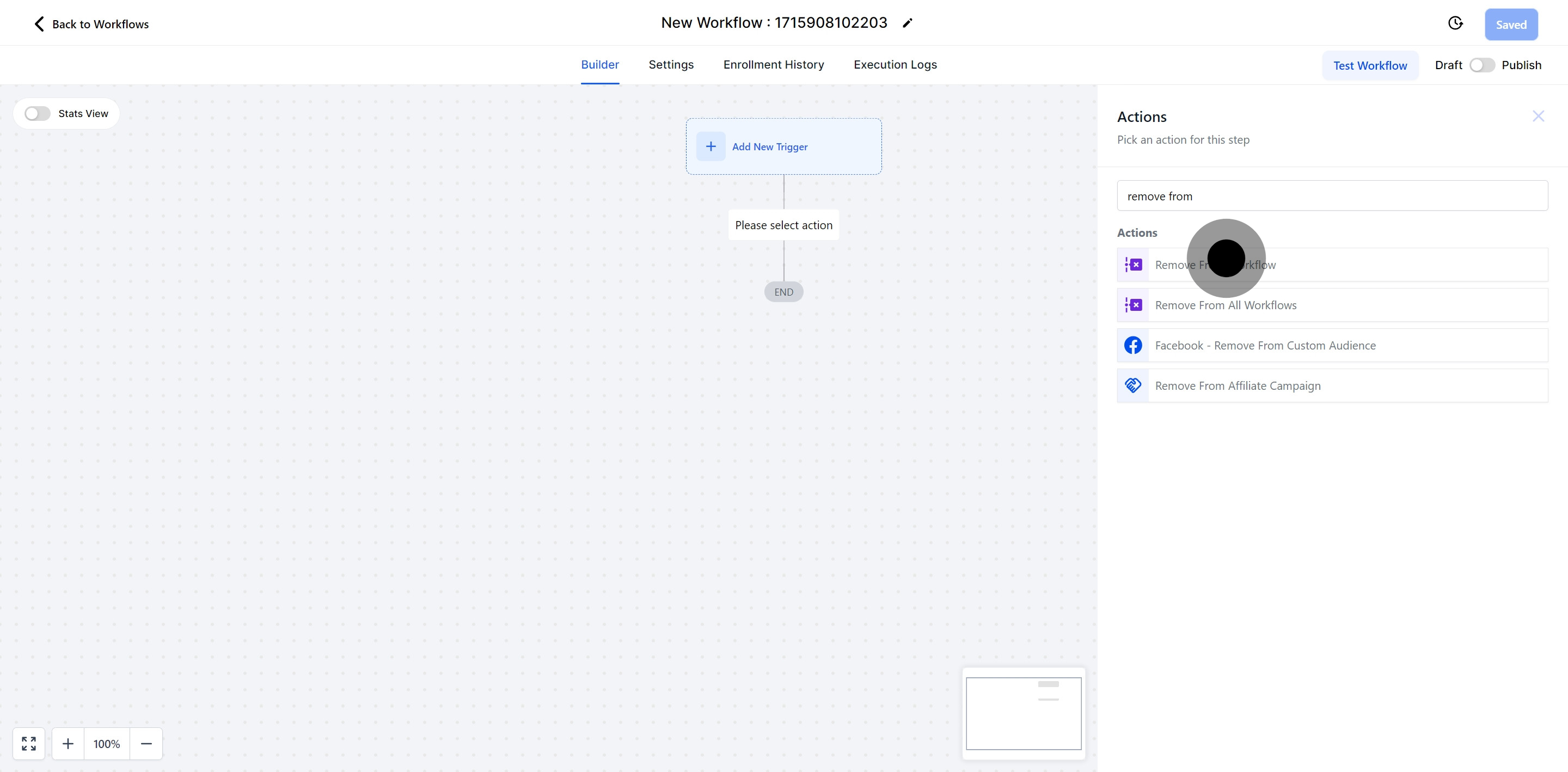The image size is (1568, 772).
Task: Zoom out with the minus icon
Action: point(146,743)
